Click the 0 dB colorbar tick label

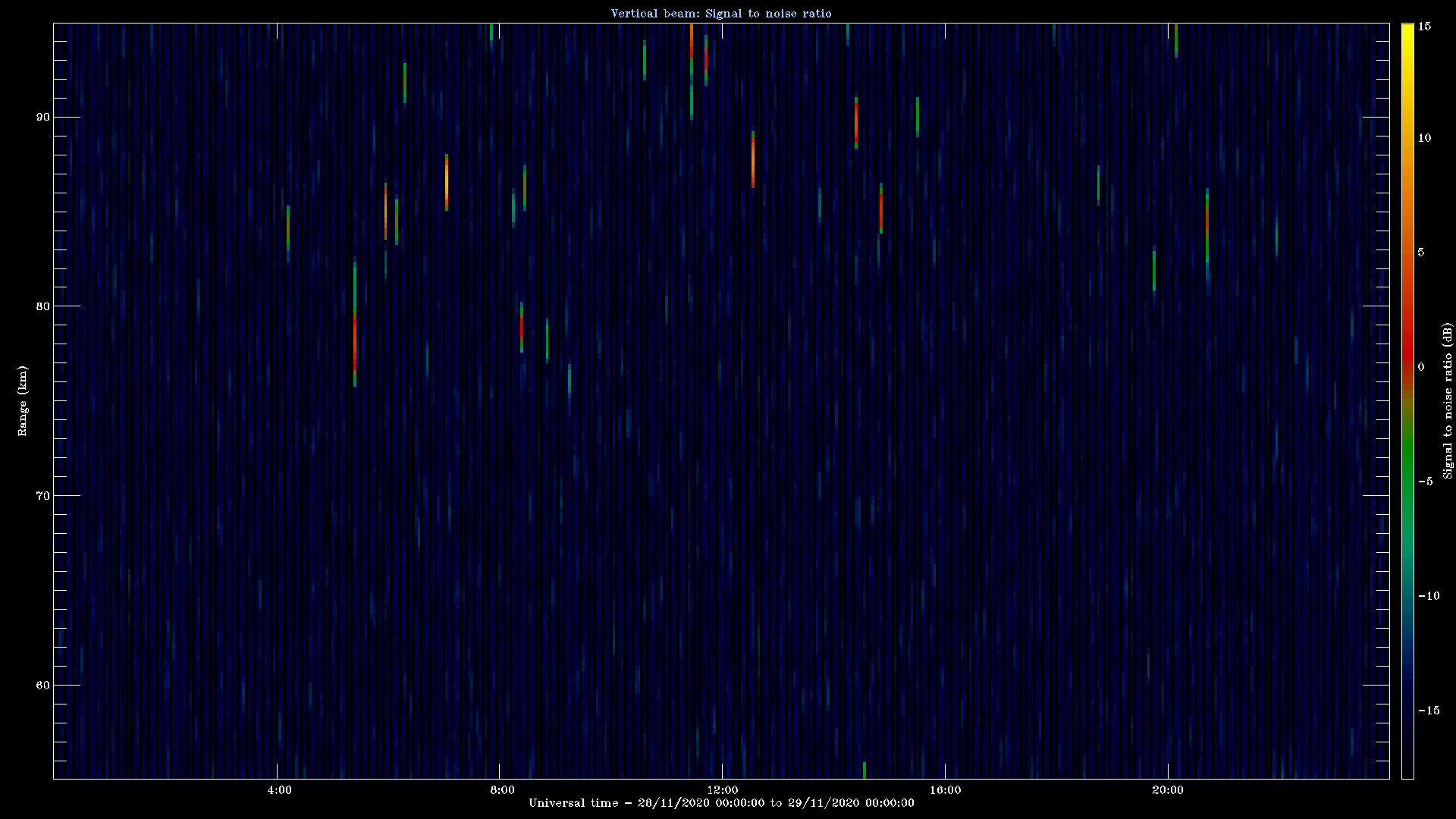[x=1421, y=367]
